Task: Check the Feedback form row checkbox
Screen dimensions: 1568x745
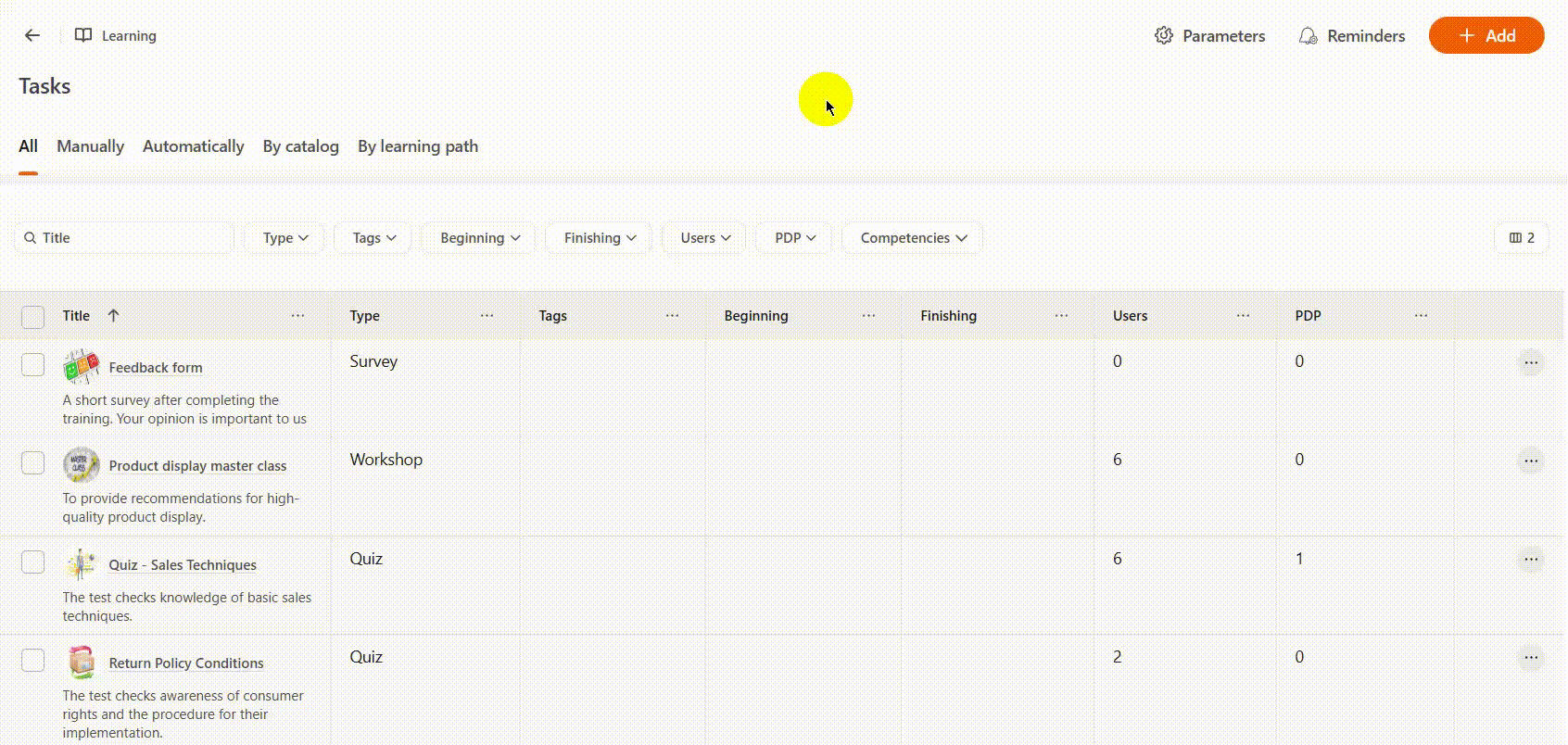Action: [32, 365]
